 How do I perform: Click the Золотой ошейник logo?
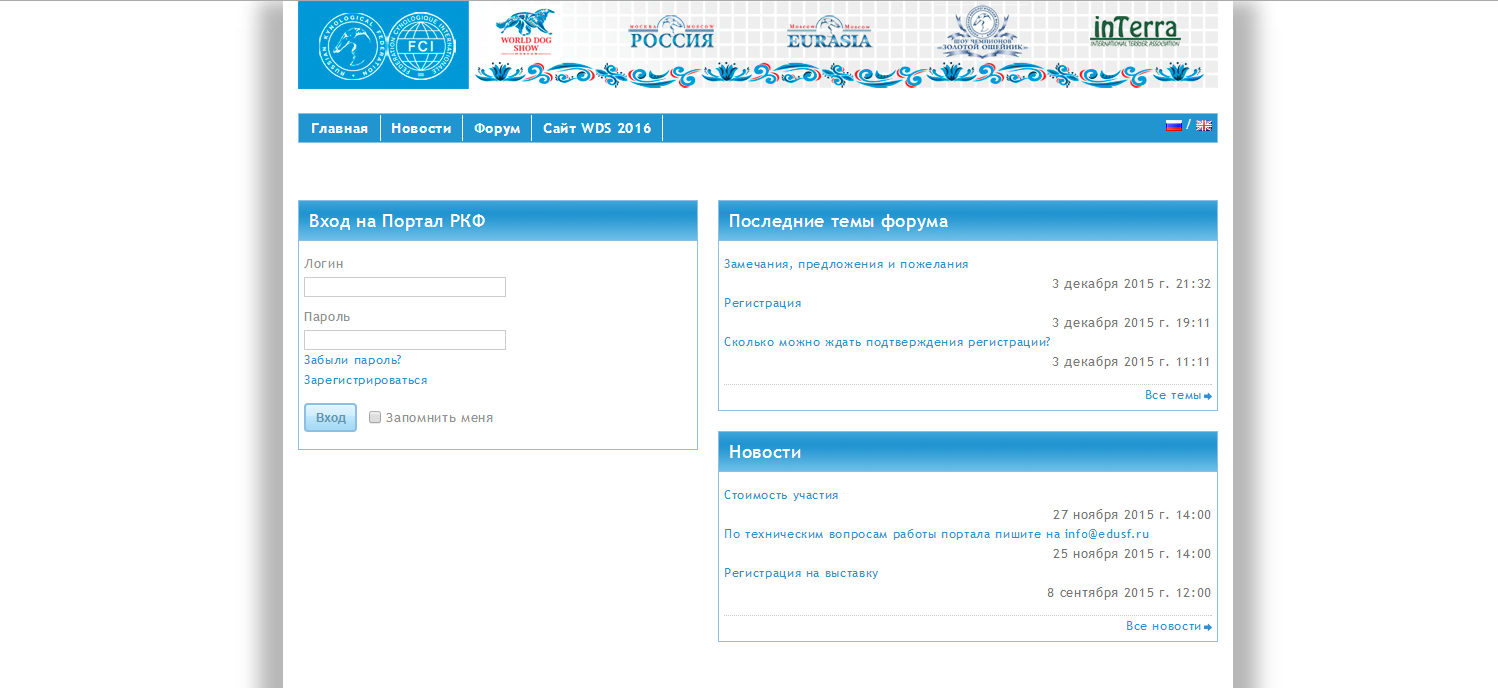pos(982,32)
